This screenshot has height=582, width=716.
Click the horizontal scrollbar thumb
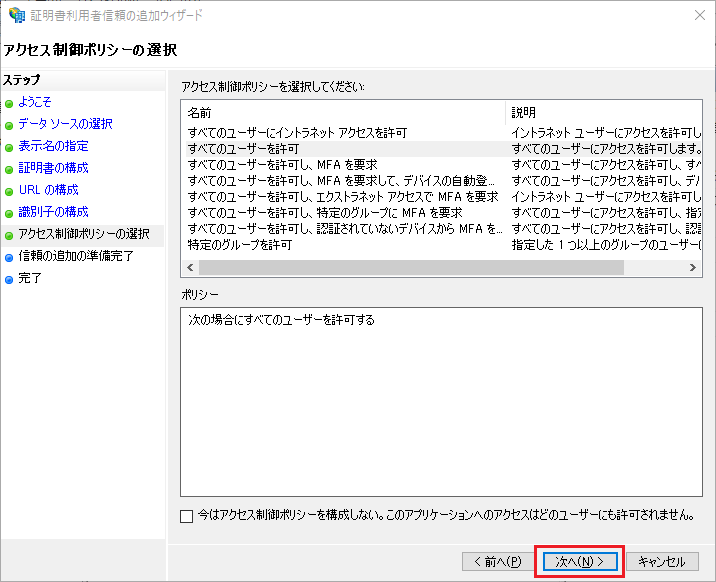(x=411, y=267)
